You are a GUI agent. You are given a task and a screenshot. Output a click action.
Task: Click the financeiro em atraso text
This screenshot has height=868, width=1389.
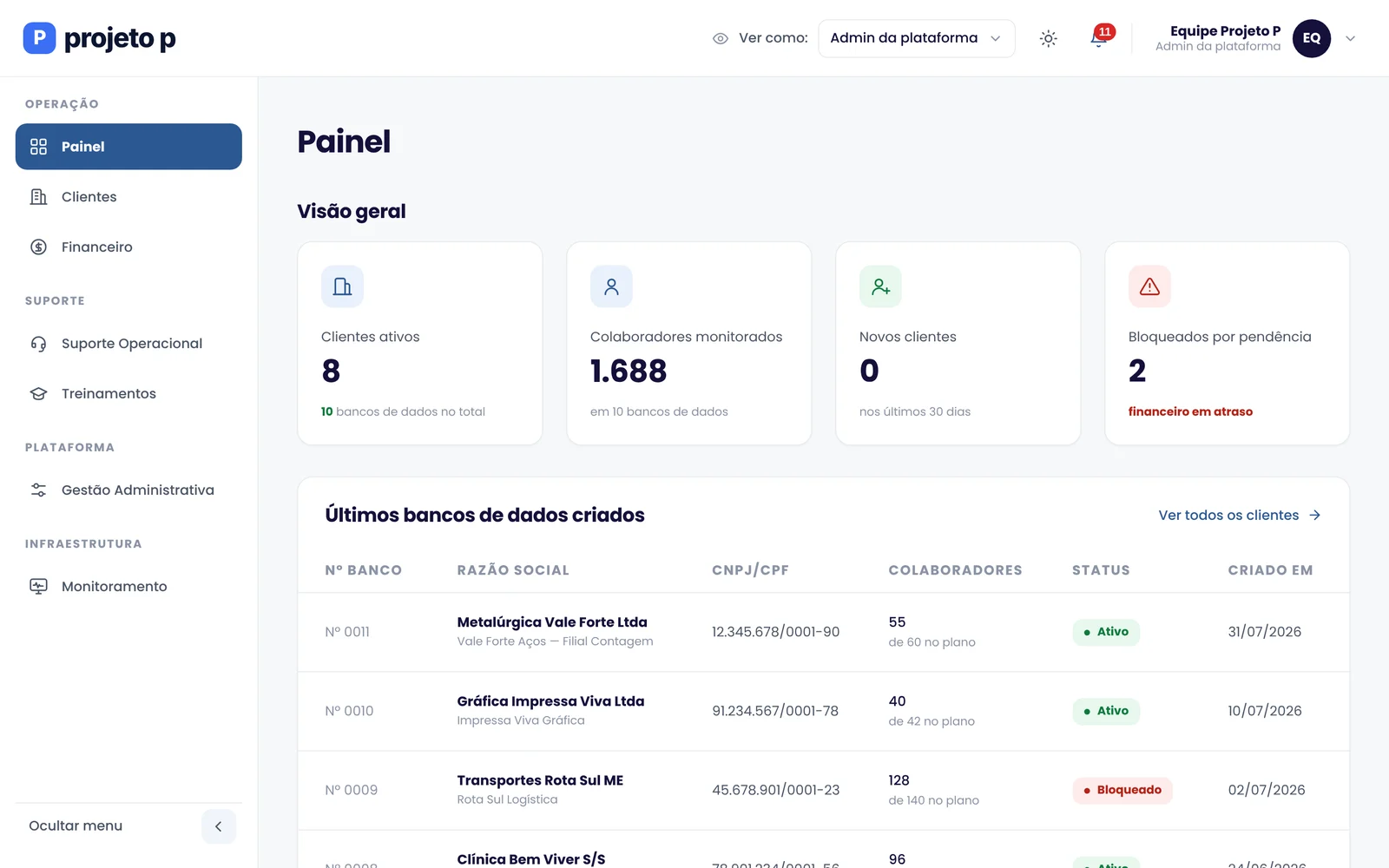pyautogui.click(x=1190, y=411)
